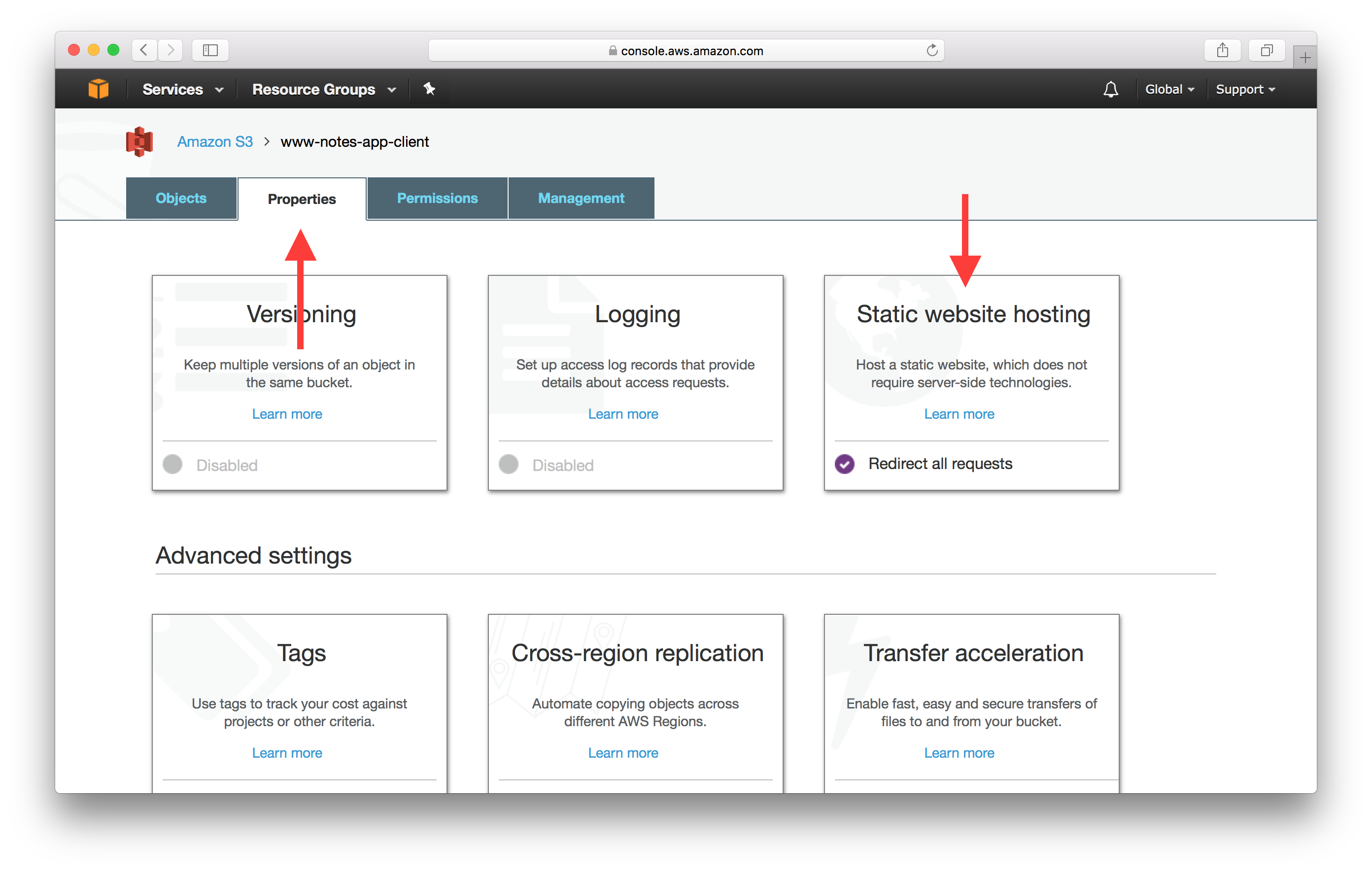Switch to the Permissions tab
The image size is (1372, 872).
point(437,198)
